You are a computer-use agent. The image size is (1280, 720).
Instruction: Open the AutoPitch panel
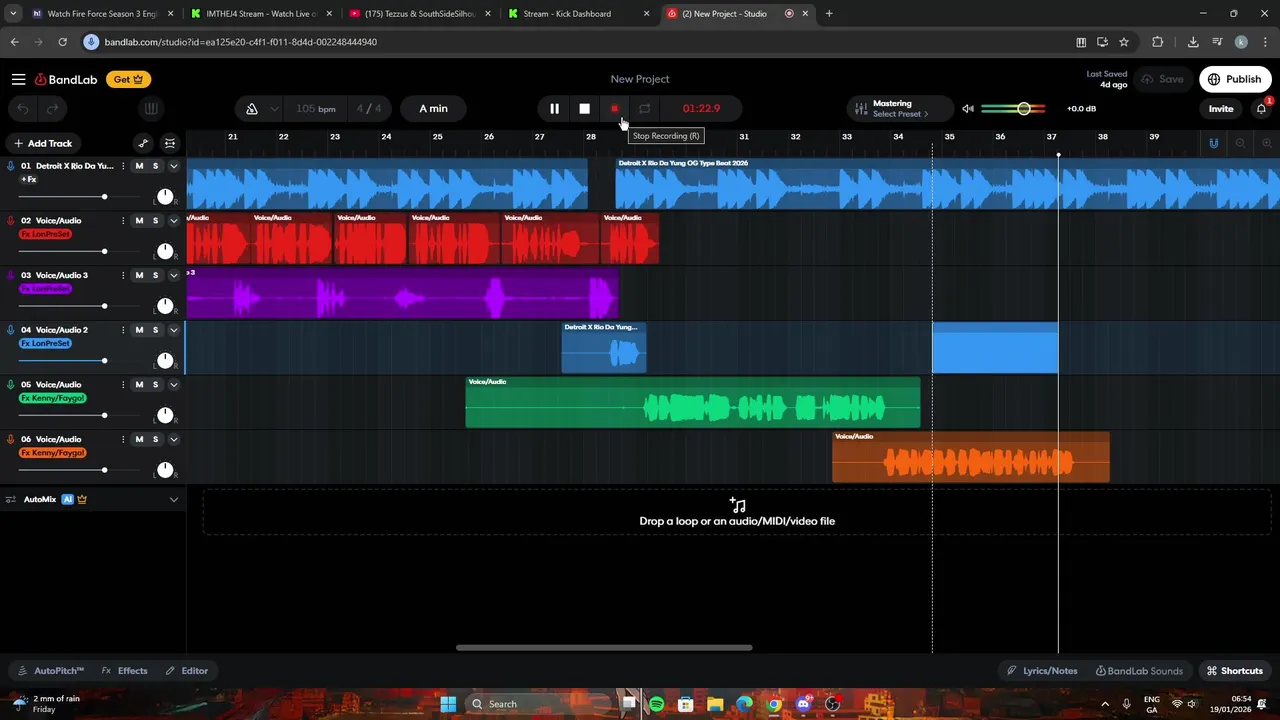(x=51, y=671)
